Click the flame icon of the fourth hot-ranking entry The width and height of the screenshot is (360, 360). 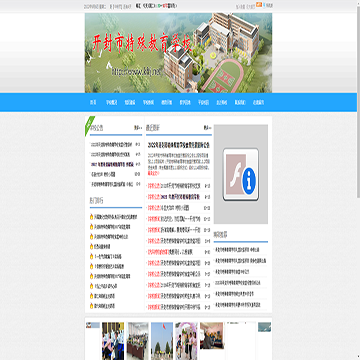[91, 247]
